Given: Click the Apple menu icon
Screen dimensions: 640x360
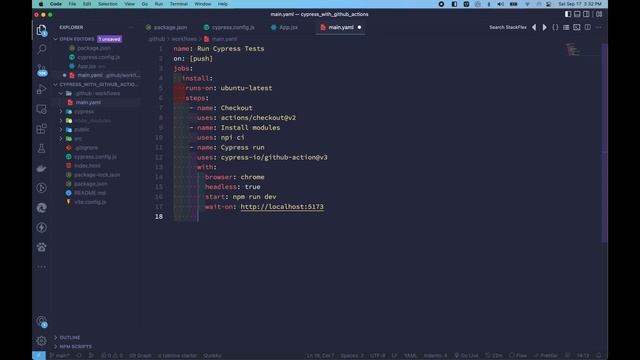Looking at the screenshot, I should click(40, 4).
